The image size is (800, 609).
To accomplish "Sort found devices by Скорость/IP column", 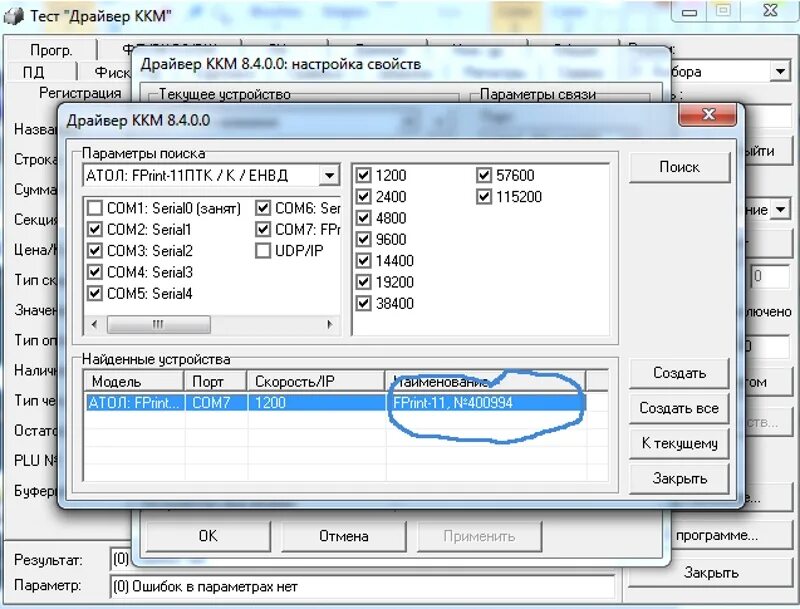I will (x=316, y=382).
